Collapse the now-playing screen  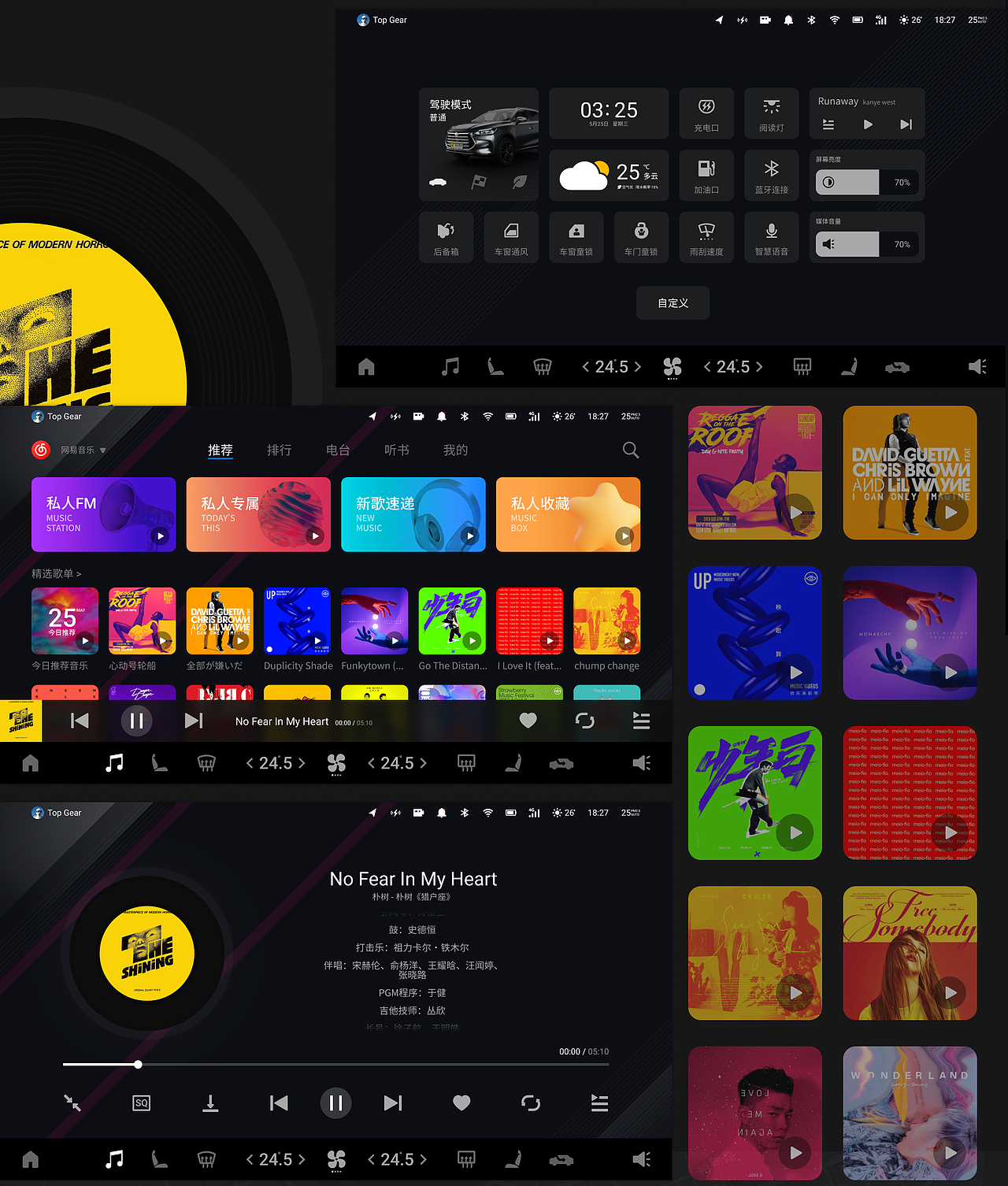pyautogui.click(x=72, y=1103)
